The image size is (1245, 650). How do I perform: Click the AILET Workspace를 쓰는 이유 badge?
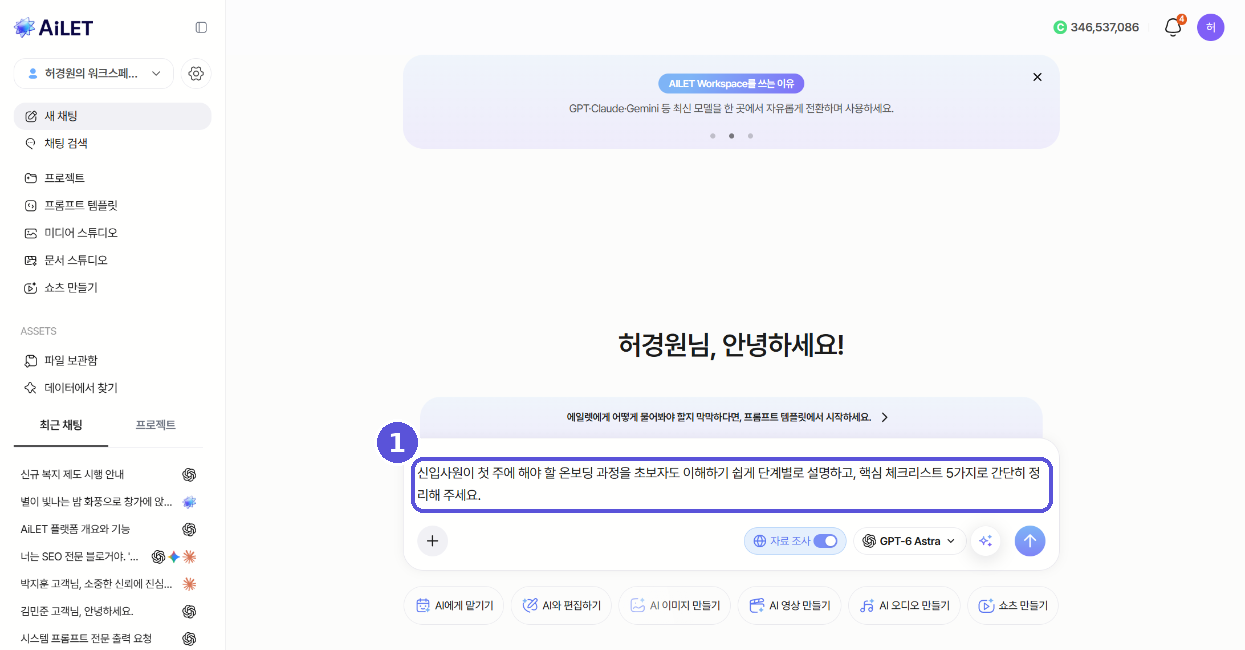[731, 84]
